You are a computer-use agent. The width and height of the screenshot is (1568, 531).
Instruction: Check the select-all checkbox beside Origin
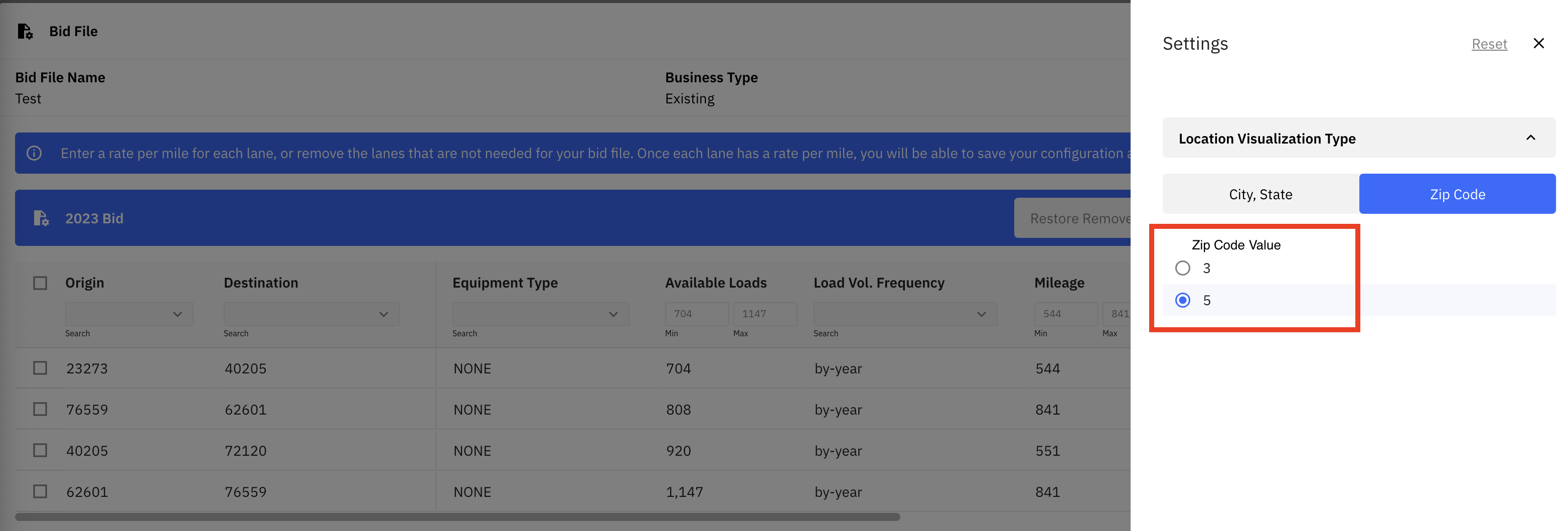tap(40, 283)
